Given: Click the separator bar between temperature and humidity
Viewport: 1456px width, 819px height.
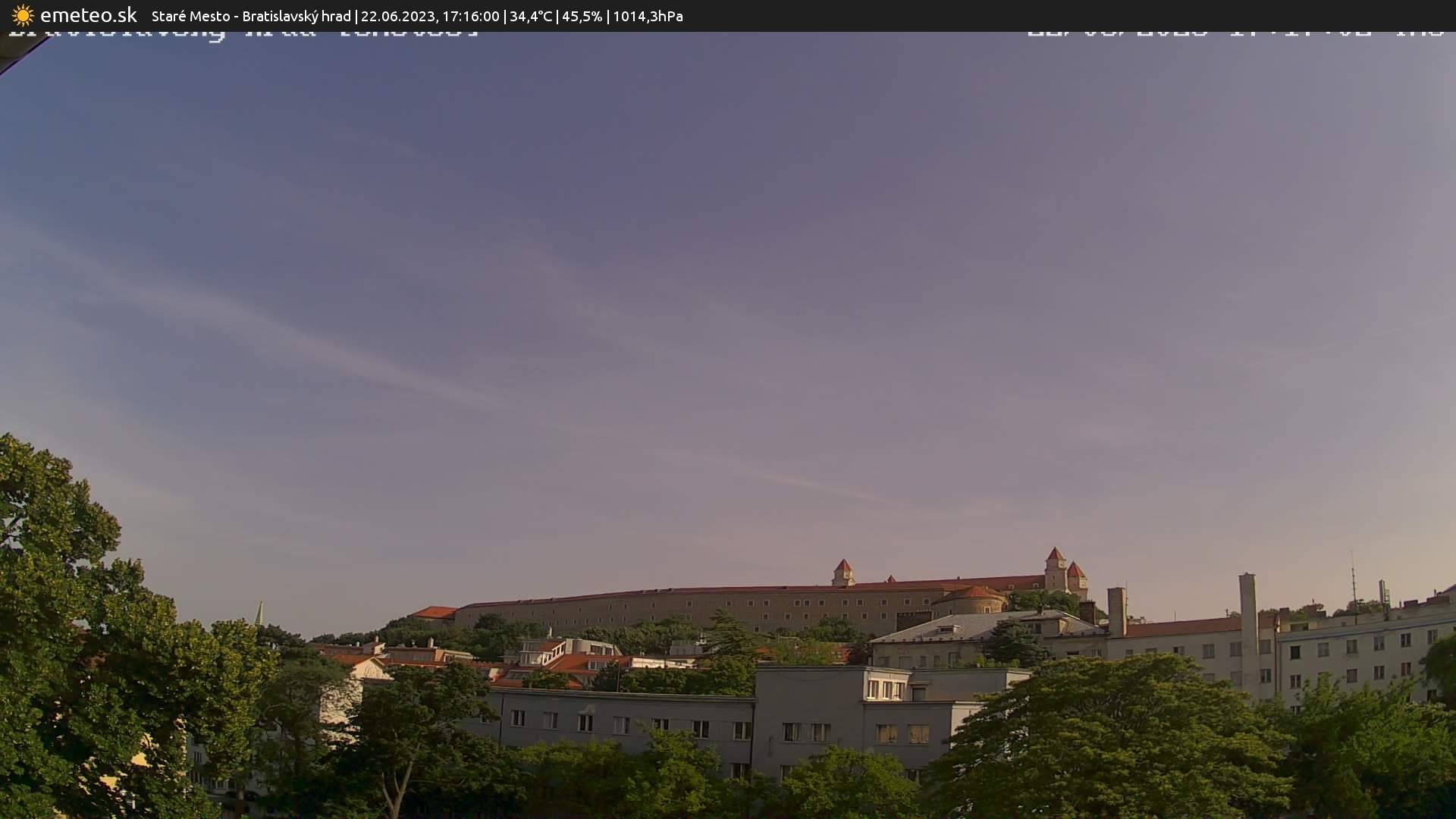Looking at the screenshot, I should [x=559, y=15].
